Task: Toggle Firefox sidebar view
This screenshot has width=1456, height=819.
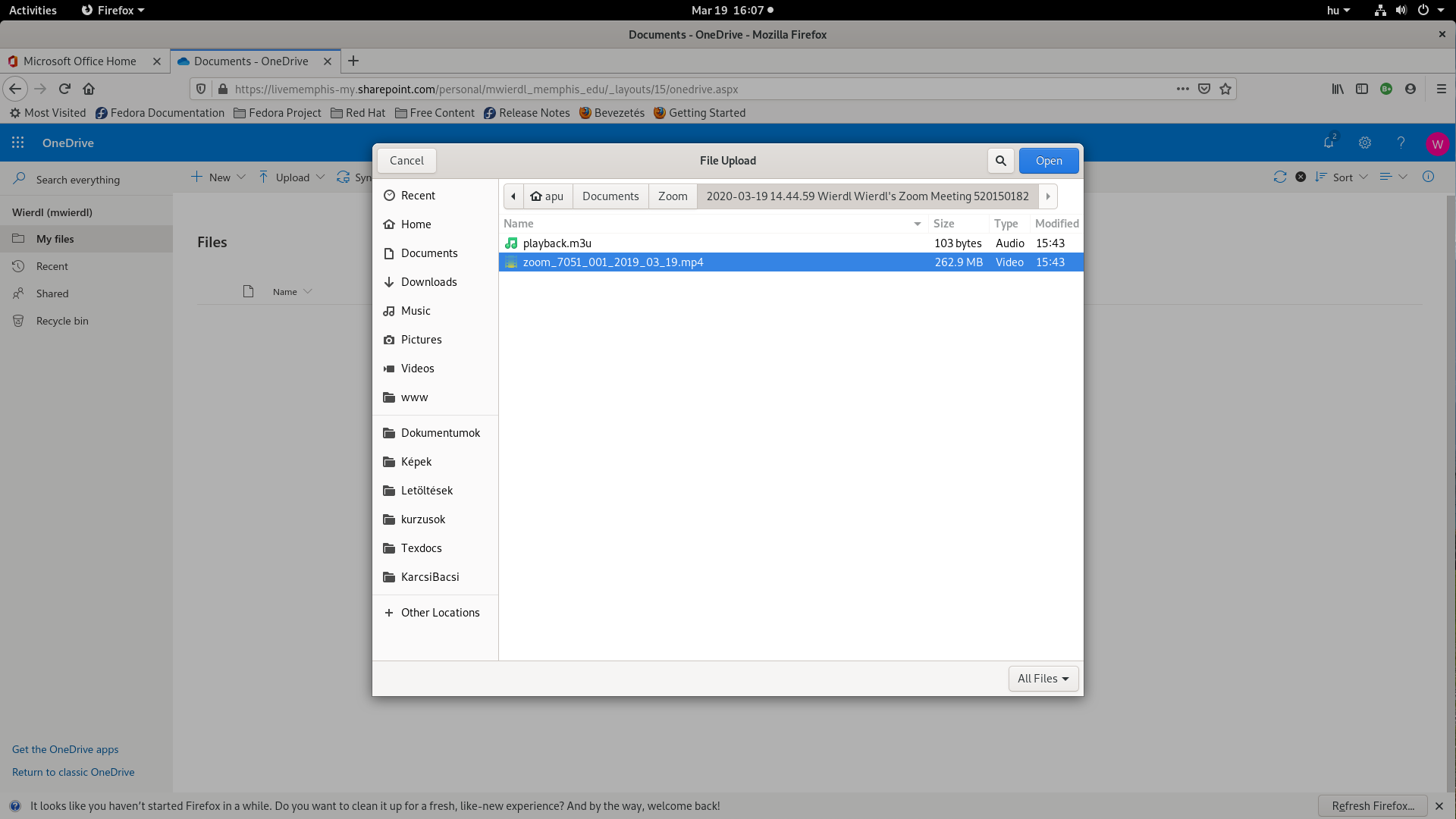Action: coord(1362,89)
